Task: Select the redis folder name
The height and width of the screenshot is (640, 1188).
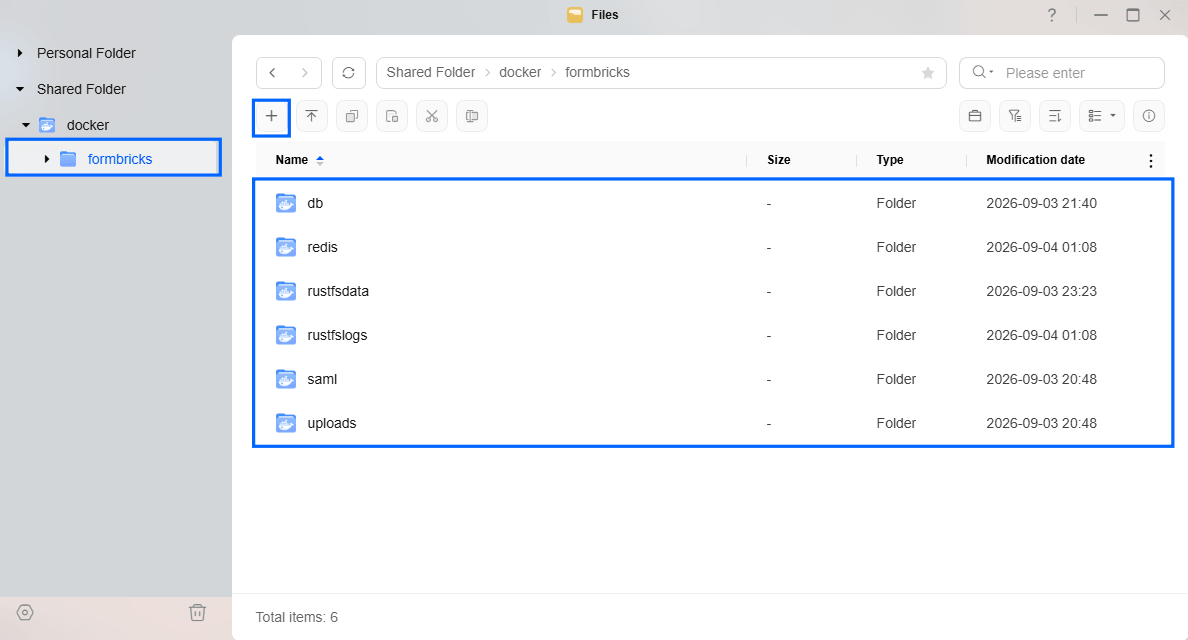Action: click(322, 247)
